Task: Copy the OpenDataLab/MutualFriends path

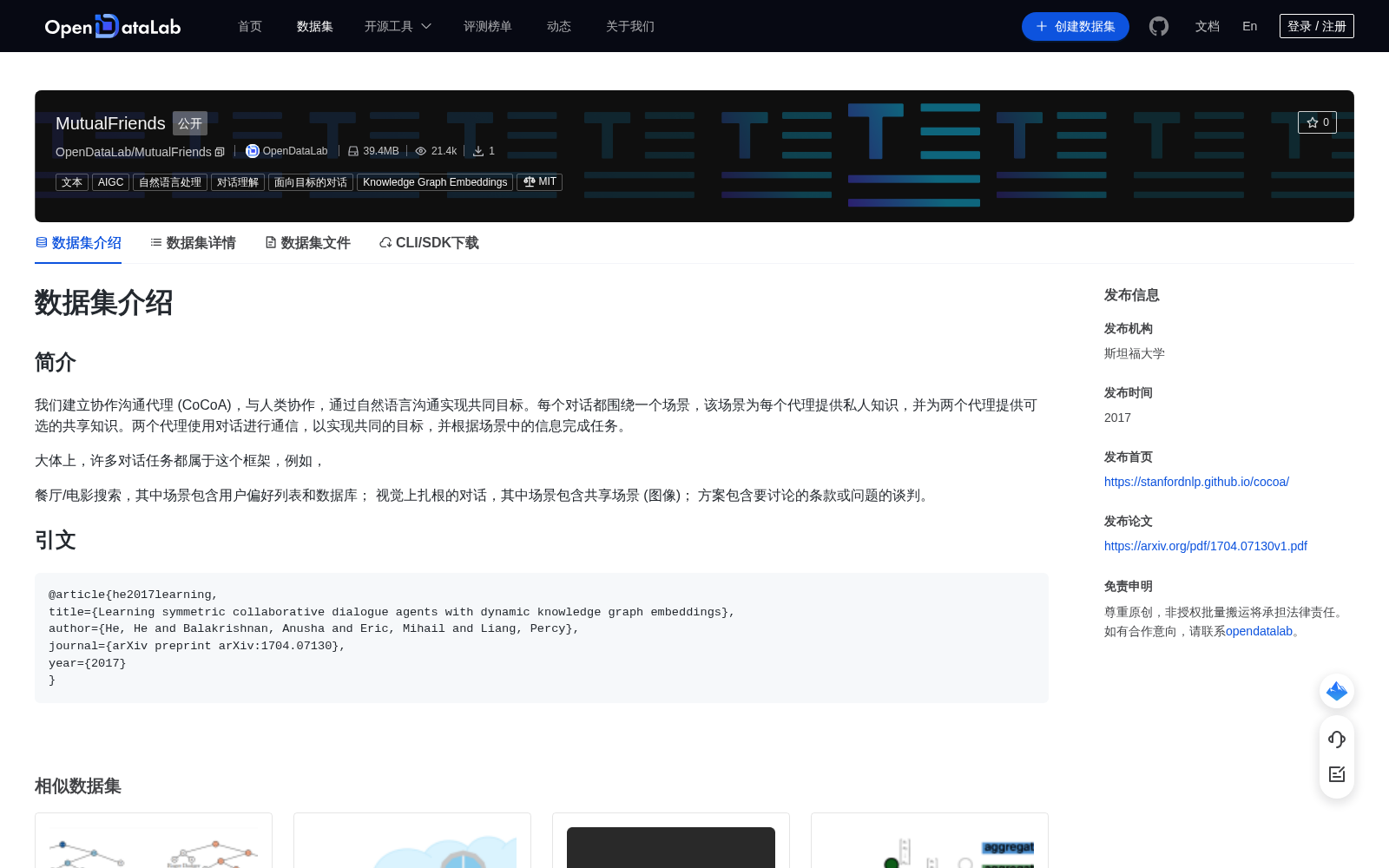Action: (x=220, y=152)
